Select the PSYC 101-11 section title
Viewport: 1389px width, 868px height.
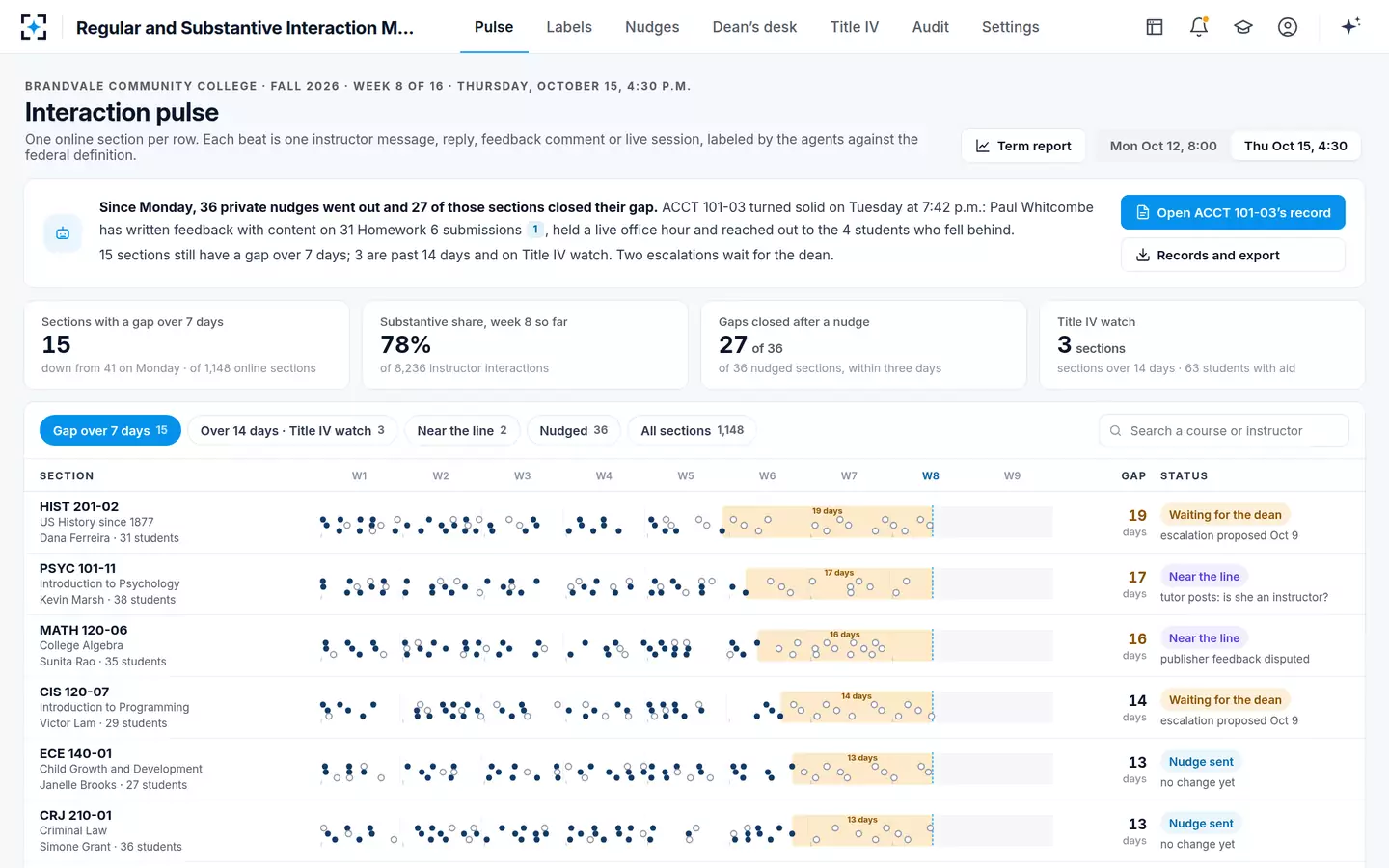click(77, 568)
